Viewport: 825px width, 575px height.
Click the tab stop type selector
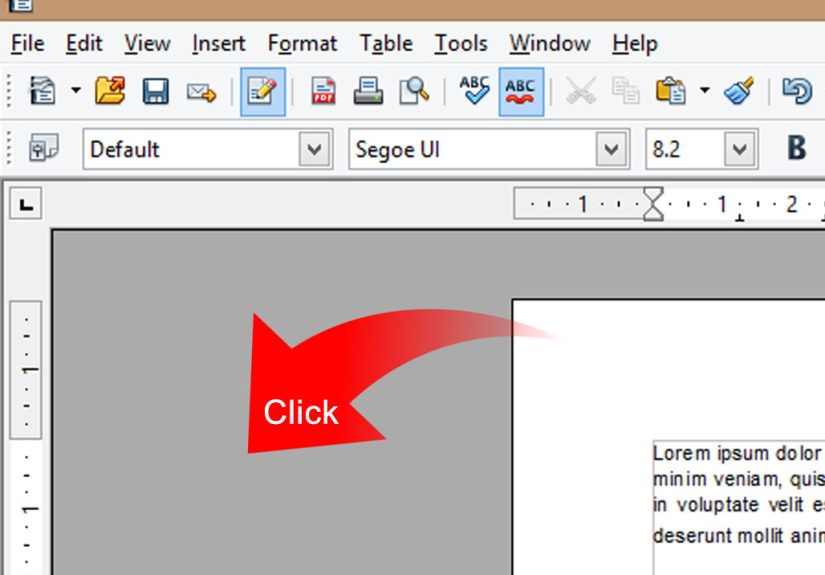26,204
